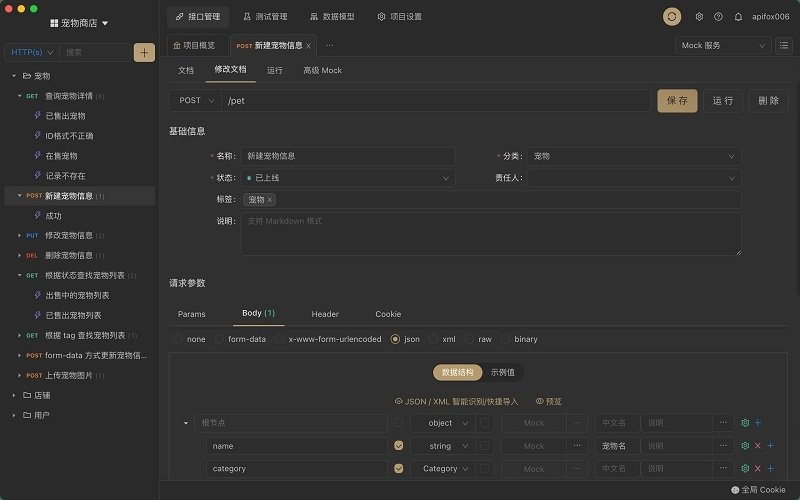800x500 pixels.
Task: Switch to the Header params tab
Action: [325, 314]
